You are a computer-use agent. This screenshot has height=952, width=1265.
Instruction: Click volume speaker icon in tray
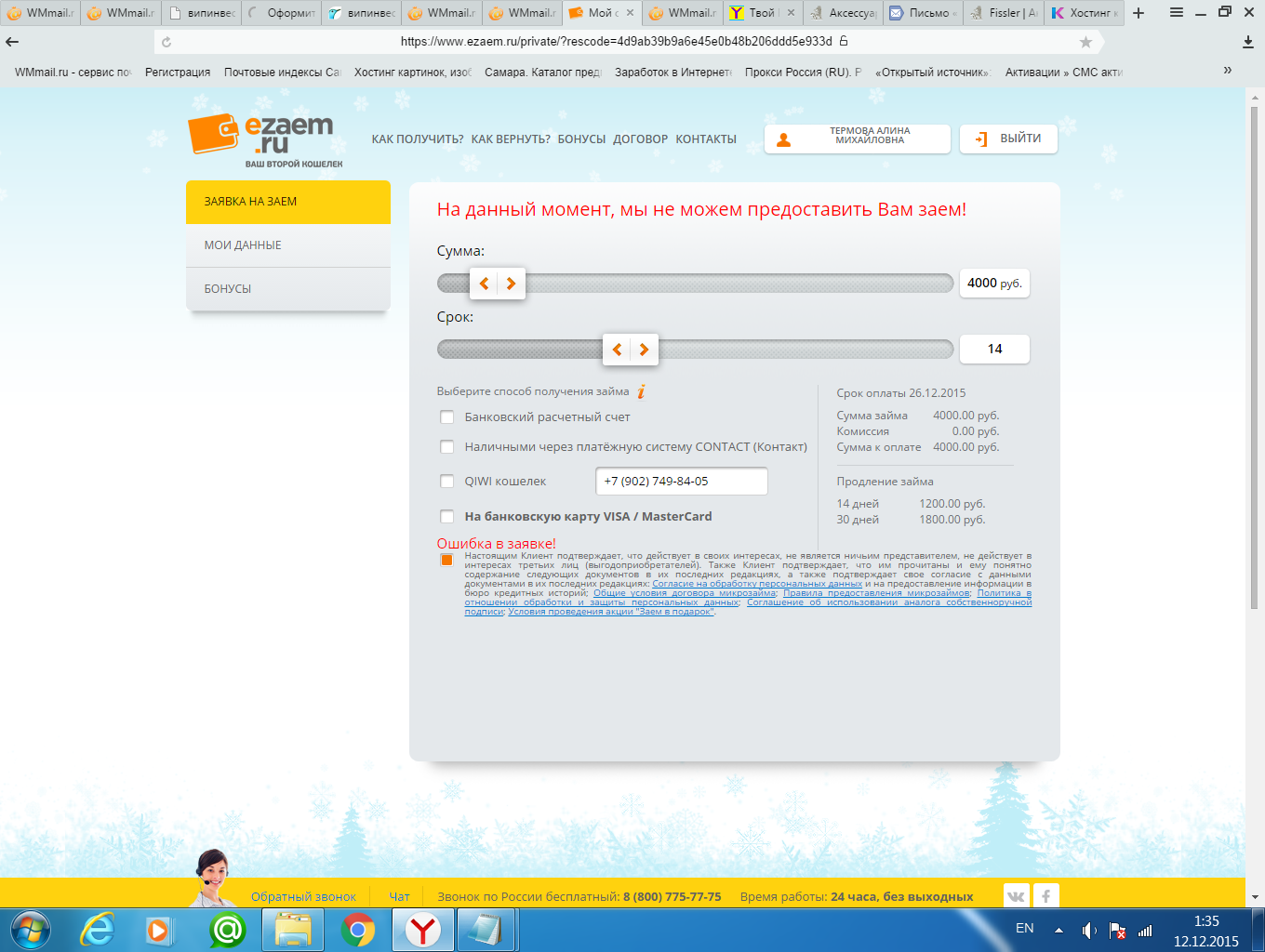(1088, 930)
